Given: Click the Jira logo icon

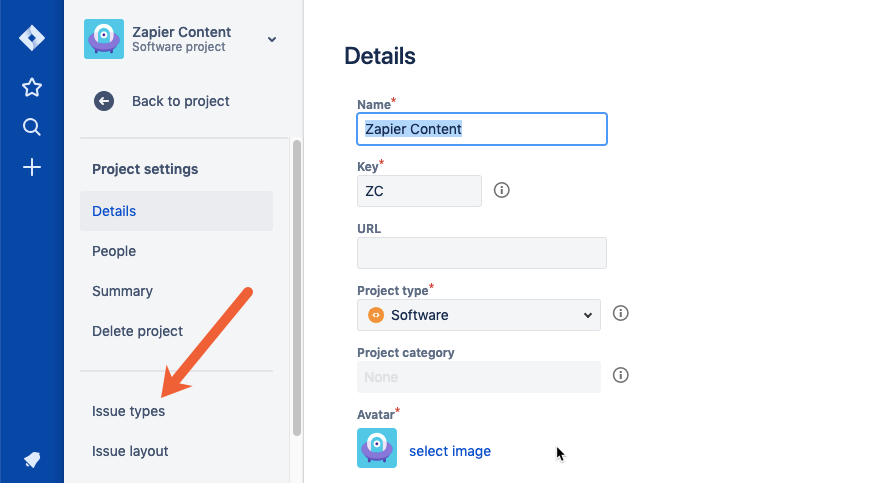Looking at the screenshot, I should (x=32, y=38).
